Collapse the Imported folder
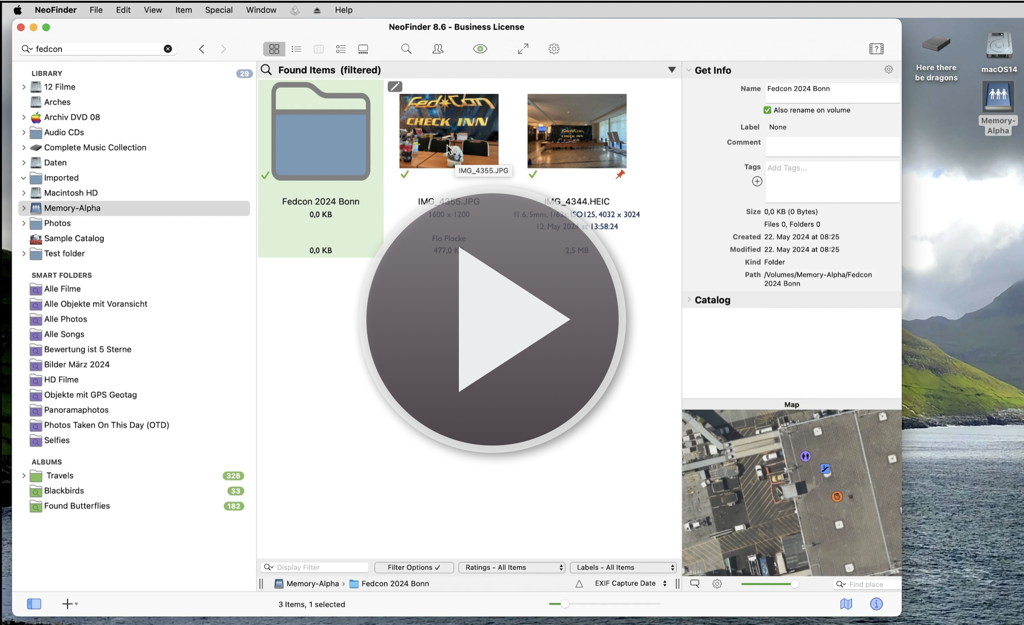Viewport: 1024px width, 625px height. 24,178
